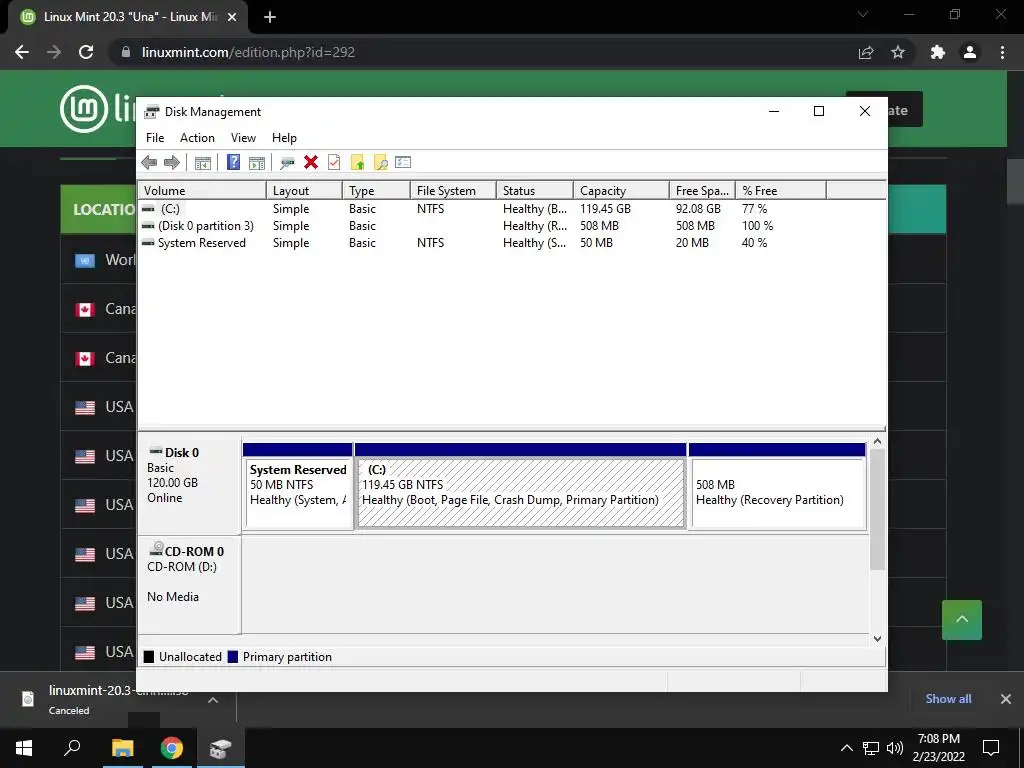Viewport: 1024px width, 768px height.
Task: Click the Chrome taskbar icon
Action: tap(172, 748)
